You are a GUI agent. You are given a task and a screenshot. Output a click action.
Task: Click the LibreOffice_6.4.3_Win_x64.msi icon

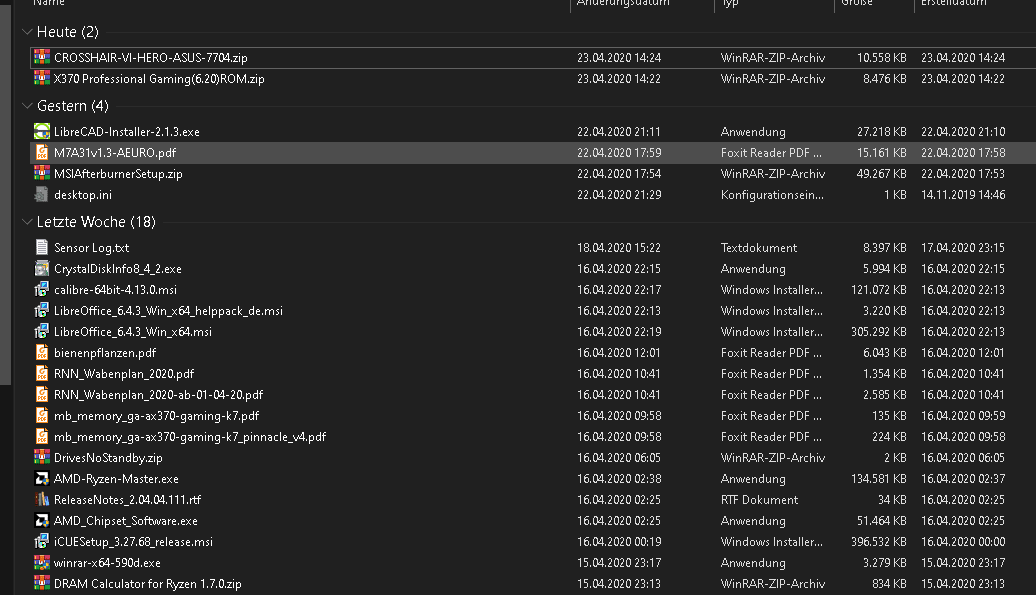[42, 332]
